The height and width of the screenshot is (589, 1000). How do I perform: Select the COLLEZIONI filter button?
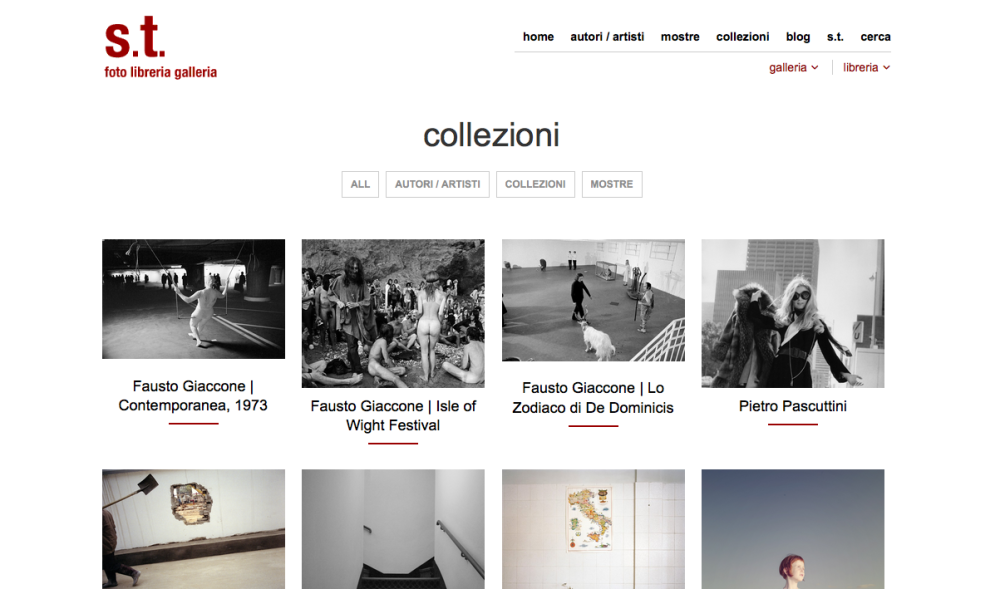(535, 184)
